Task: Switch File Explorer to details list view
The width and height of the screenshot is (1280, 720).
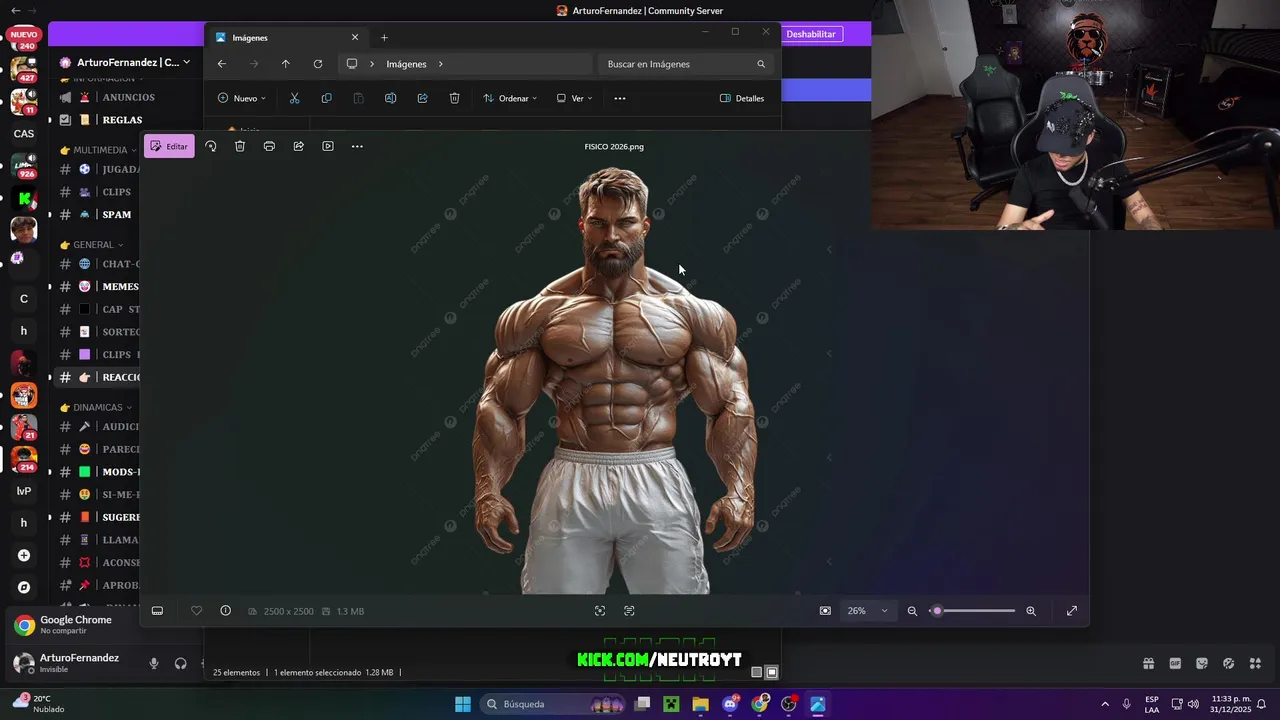Action: point(757,673)
